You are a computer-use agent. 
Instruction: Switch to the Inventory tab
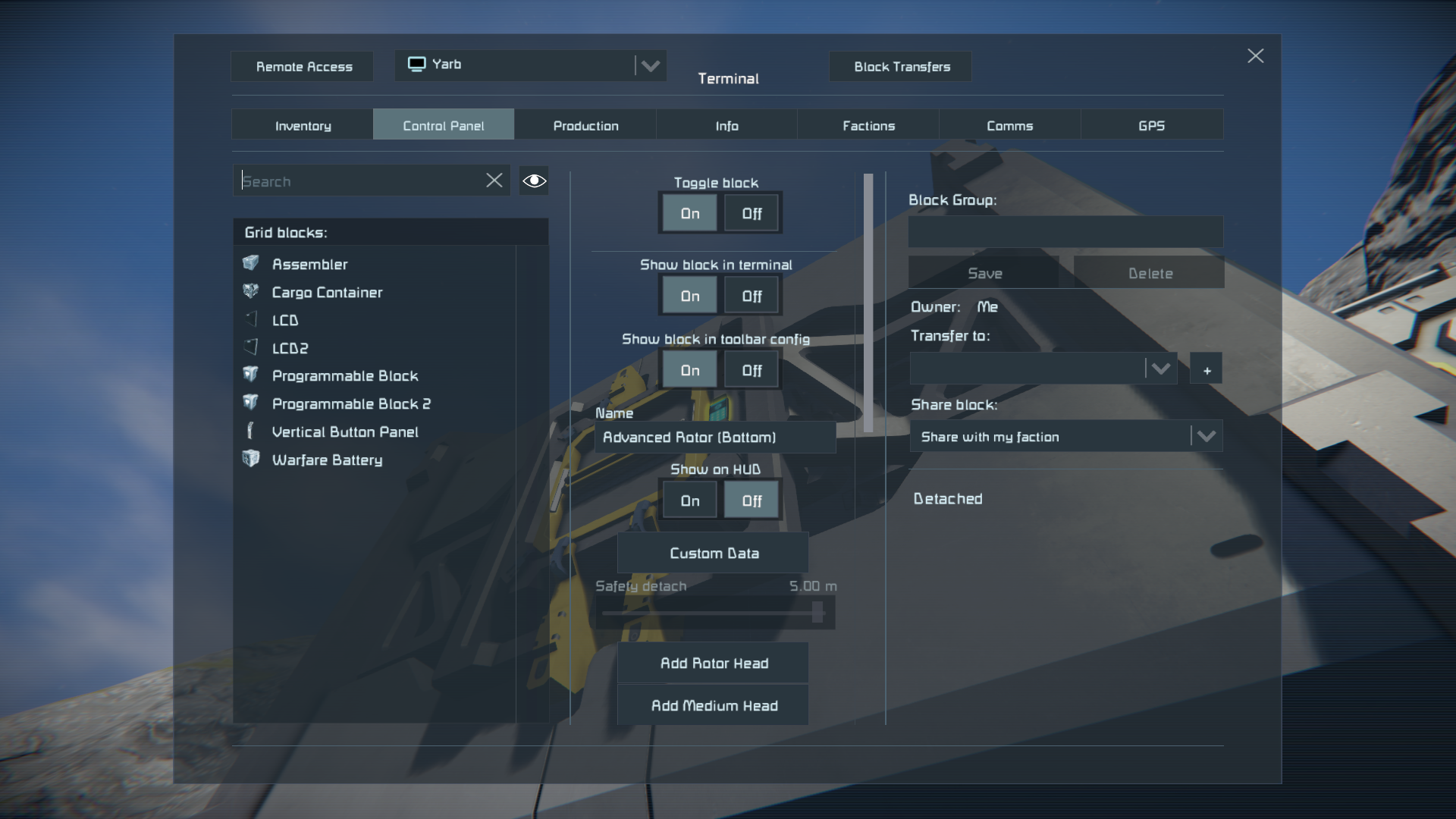(303, 125)
